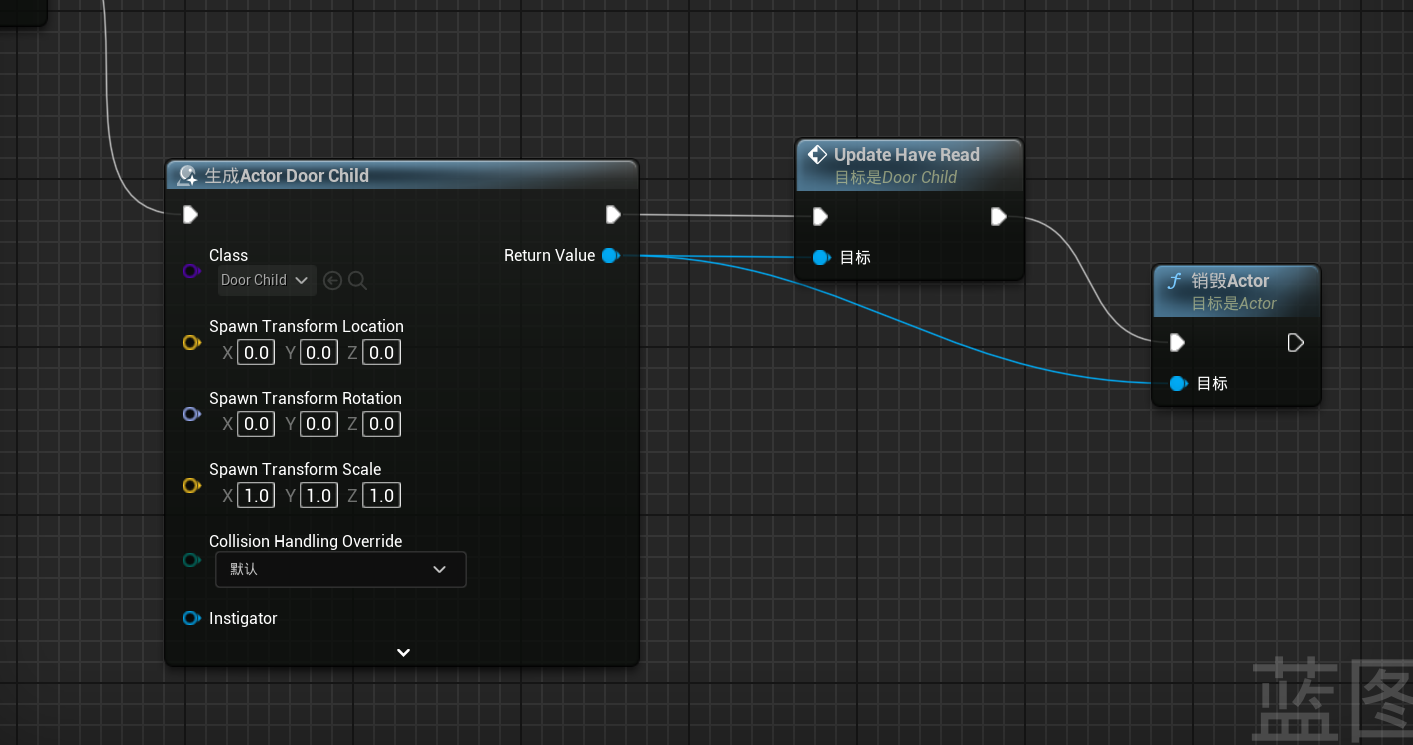Click the Instigator input pin
1413x745 pixels.
click(x=191, y=619)
